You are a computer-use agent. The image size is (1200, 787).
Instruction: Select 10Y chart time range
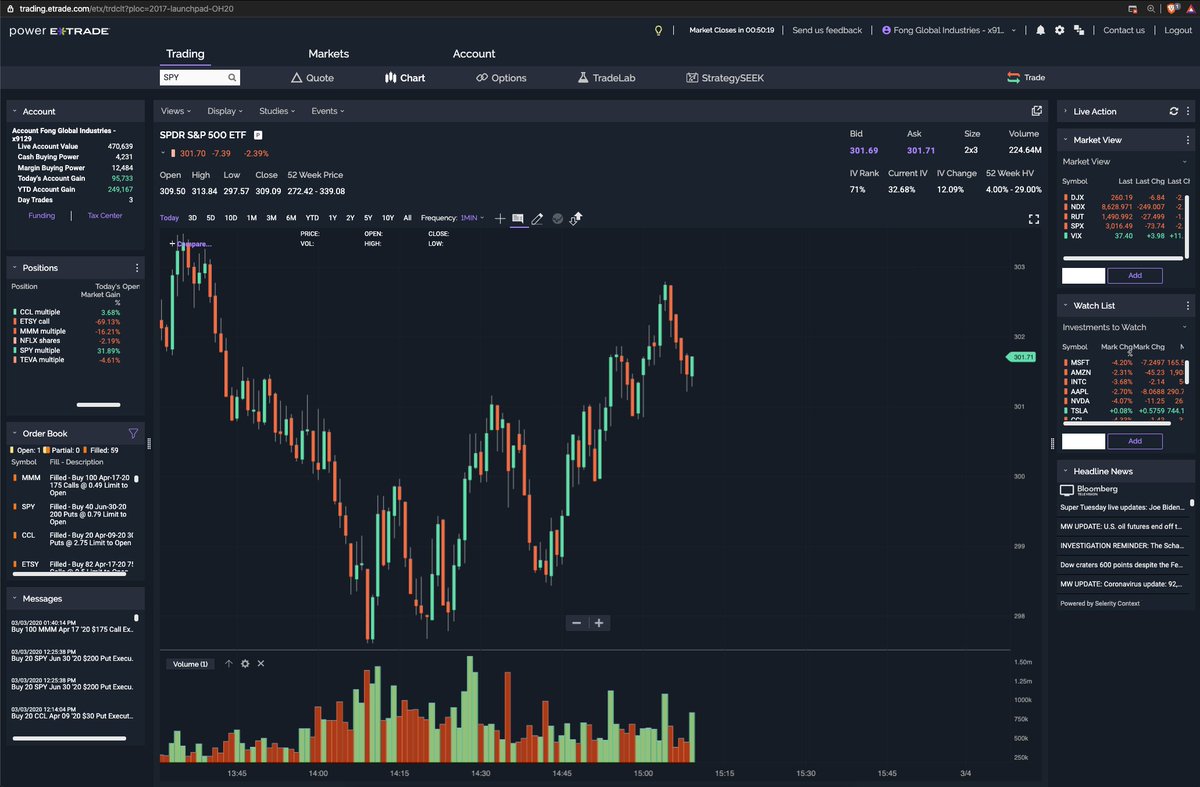click(x=387, y=218)
